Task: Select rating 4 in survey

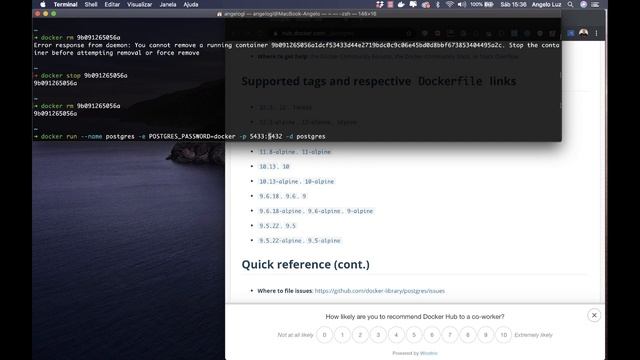Action: 396,335
